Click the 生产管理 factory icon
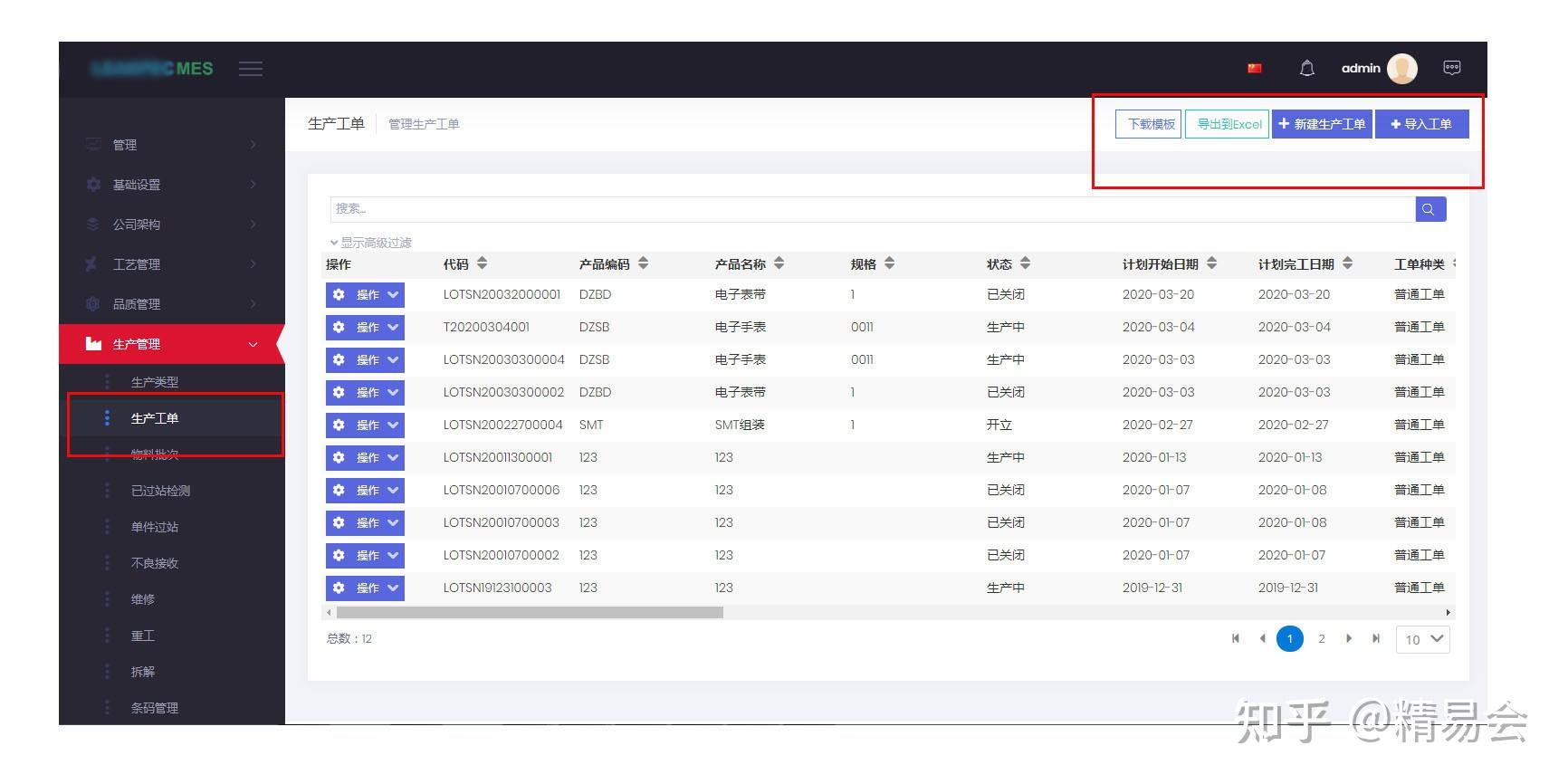 93,343
